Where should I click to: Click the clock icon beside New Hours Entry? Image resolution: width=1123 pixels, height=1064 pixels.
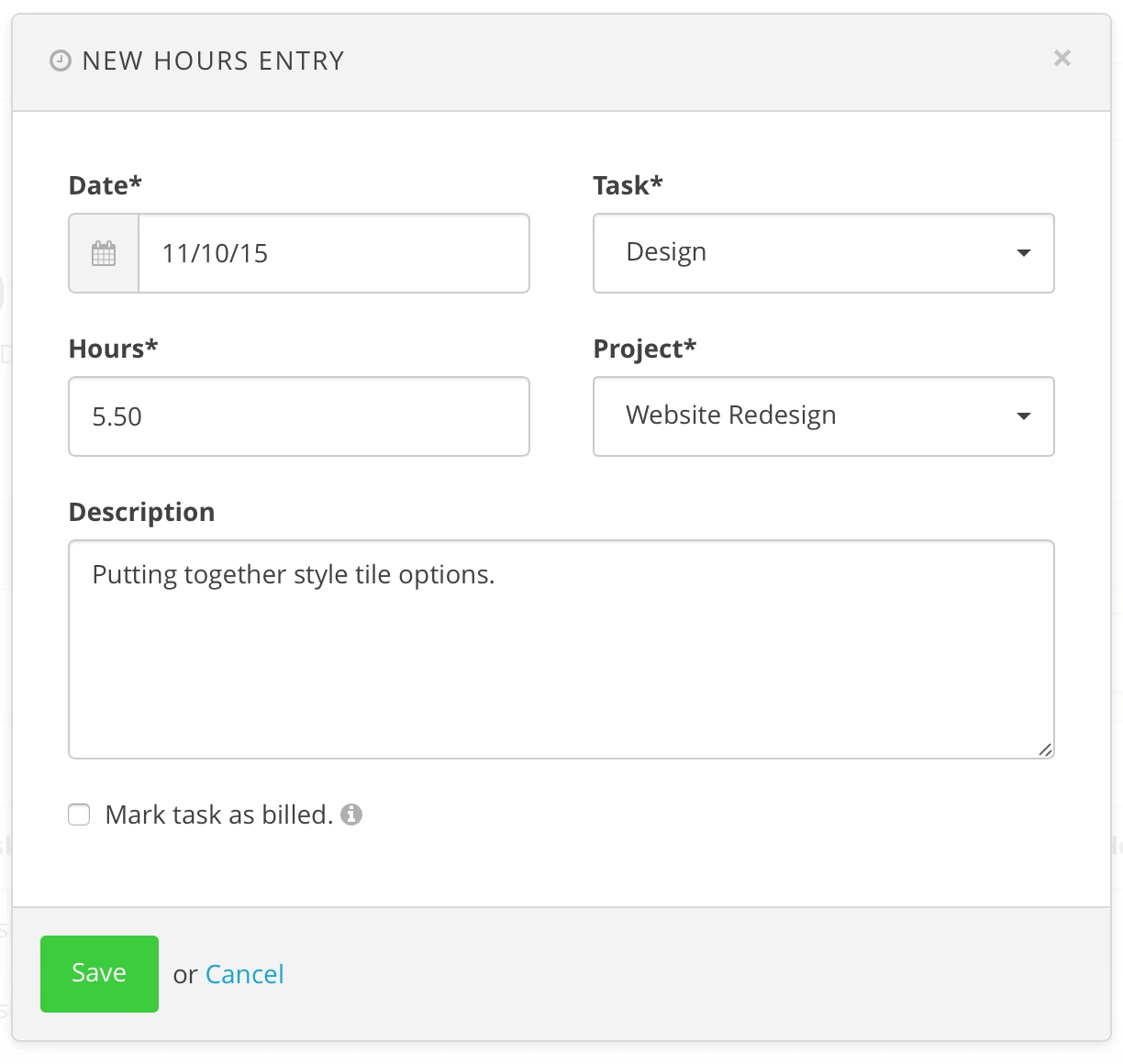coord(60,61)
